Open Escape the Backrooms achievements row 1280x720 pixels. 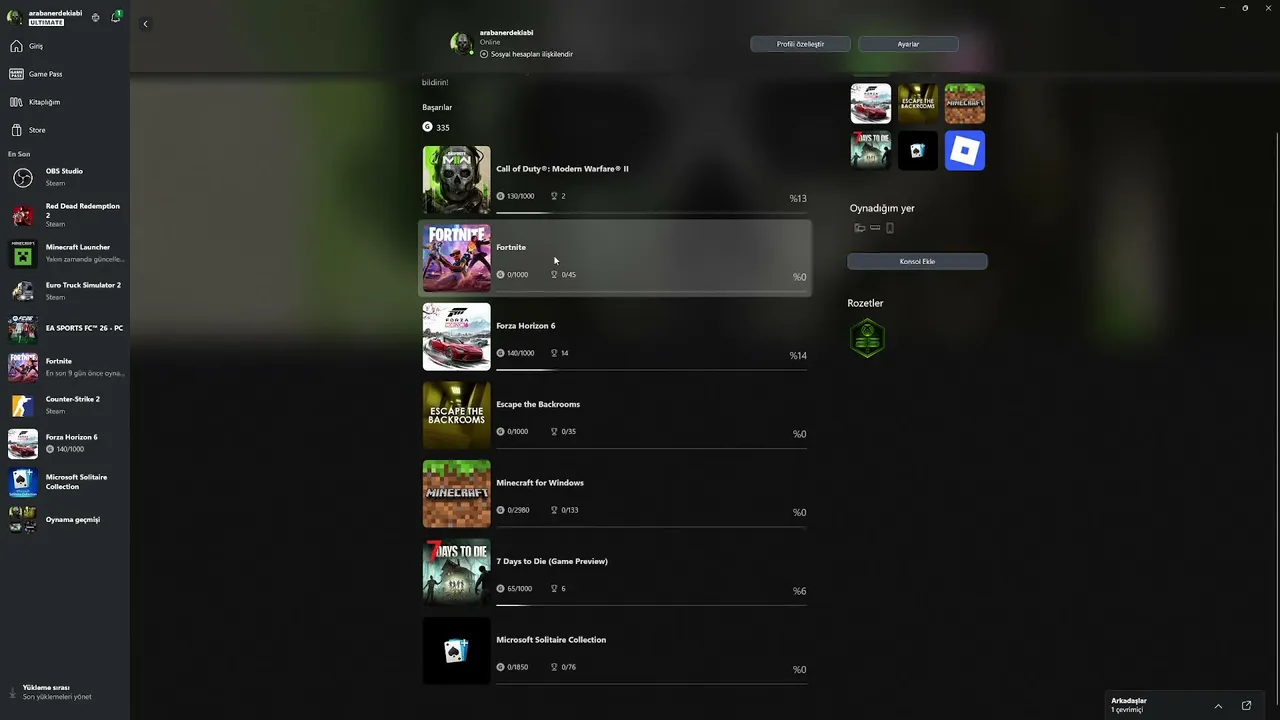pyautogui.click(x=615, y=416)
